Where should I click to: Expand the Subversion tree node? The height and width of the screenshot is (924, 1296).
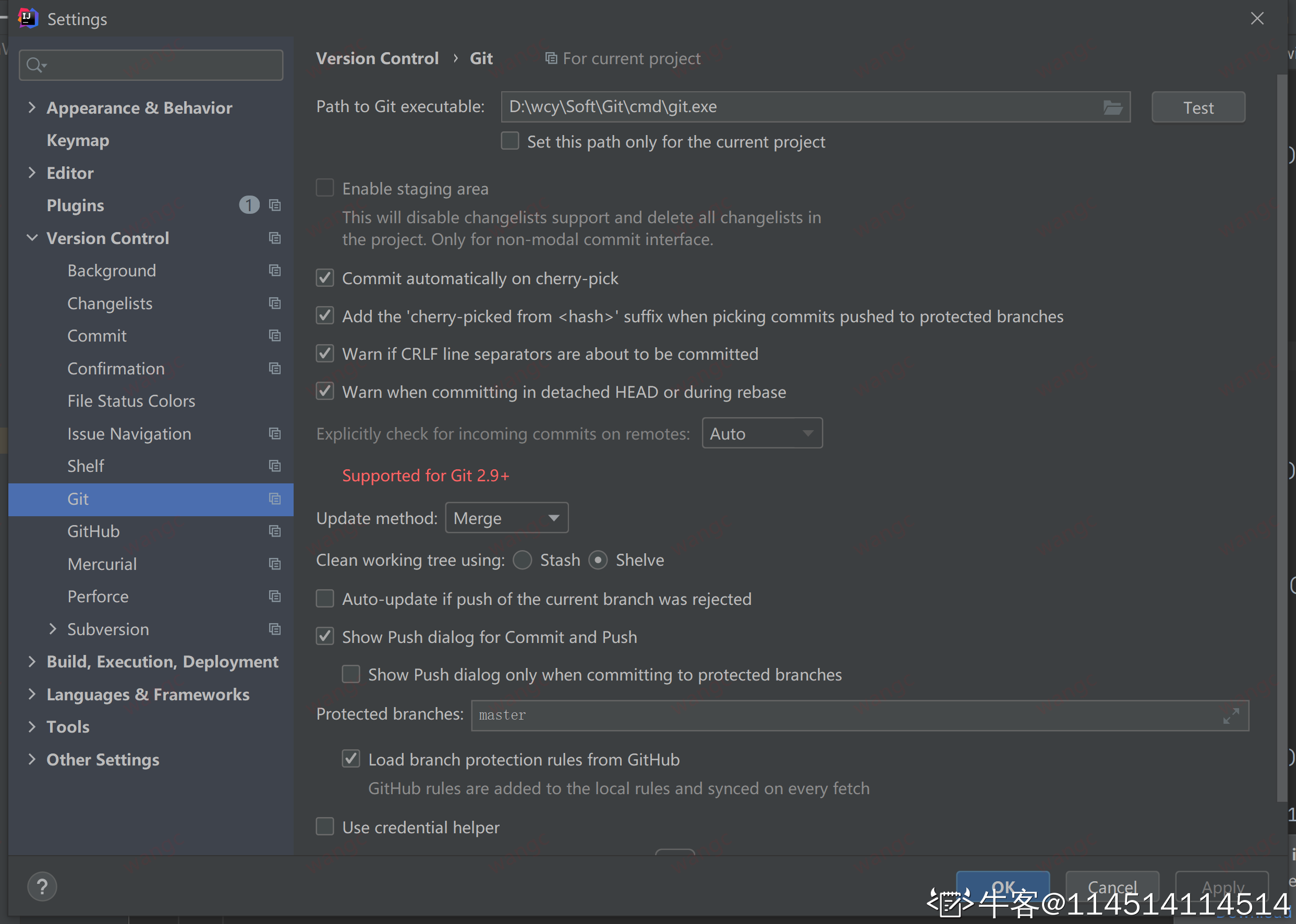pyautogui.click(x=53, y=629)
